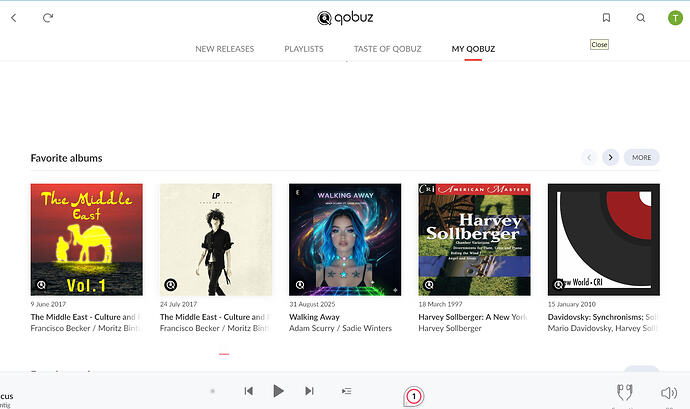Open the bookmark icon in top bar

[606, 18]
